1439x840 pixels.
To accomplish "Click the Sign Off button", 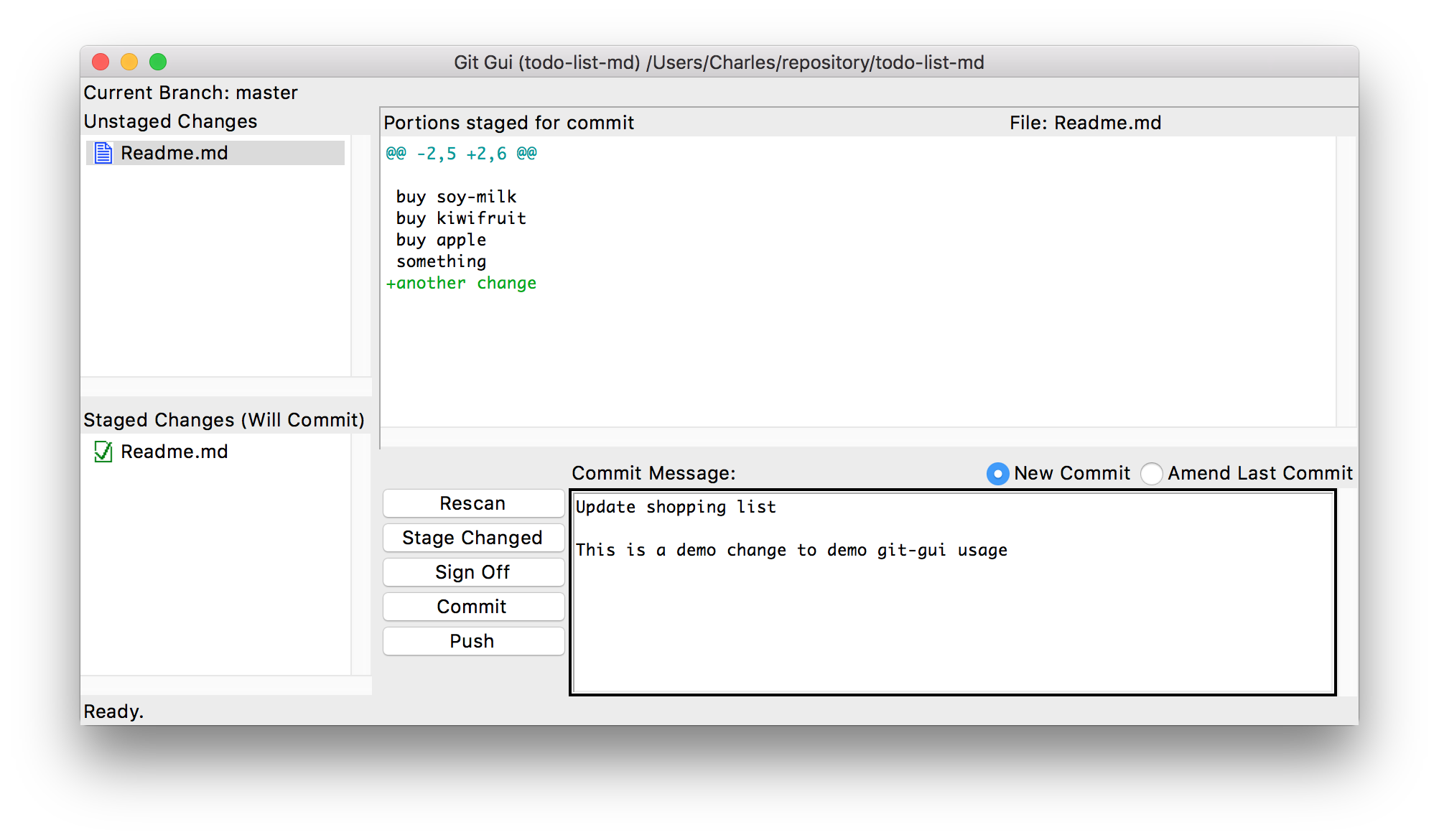I will [473, 572].
